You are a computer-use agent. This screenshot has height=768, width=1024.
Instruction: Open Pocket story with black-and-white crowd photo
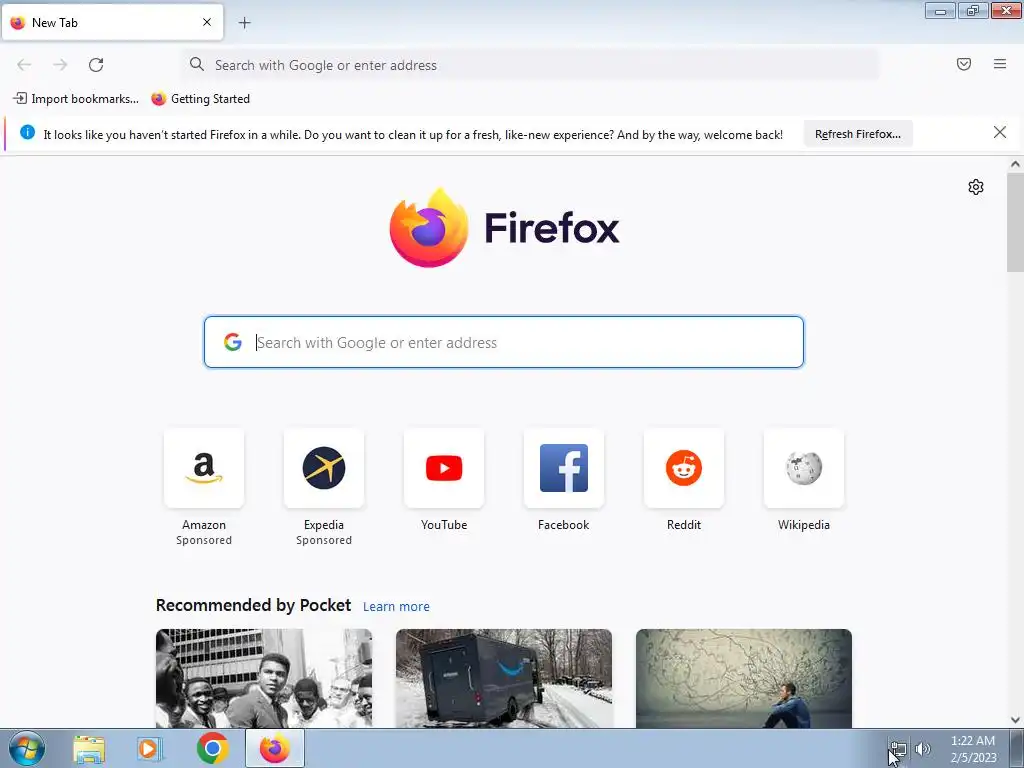click(264, 678)
